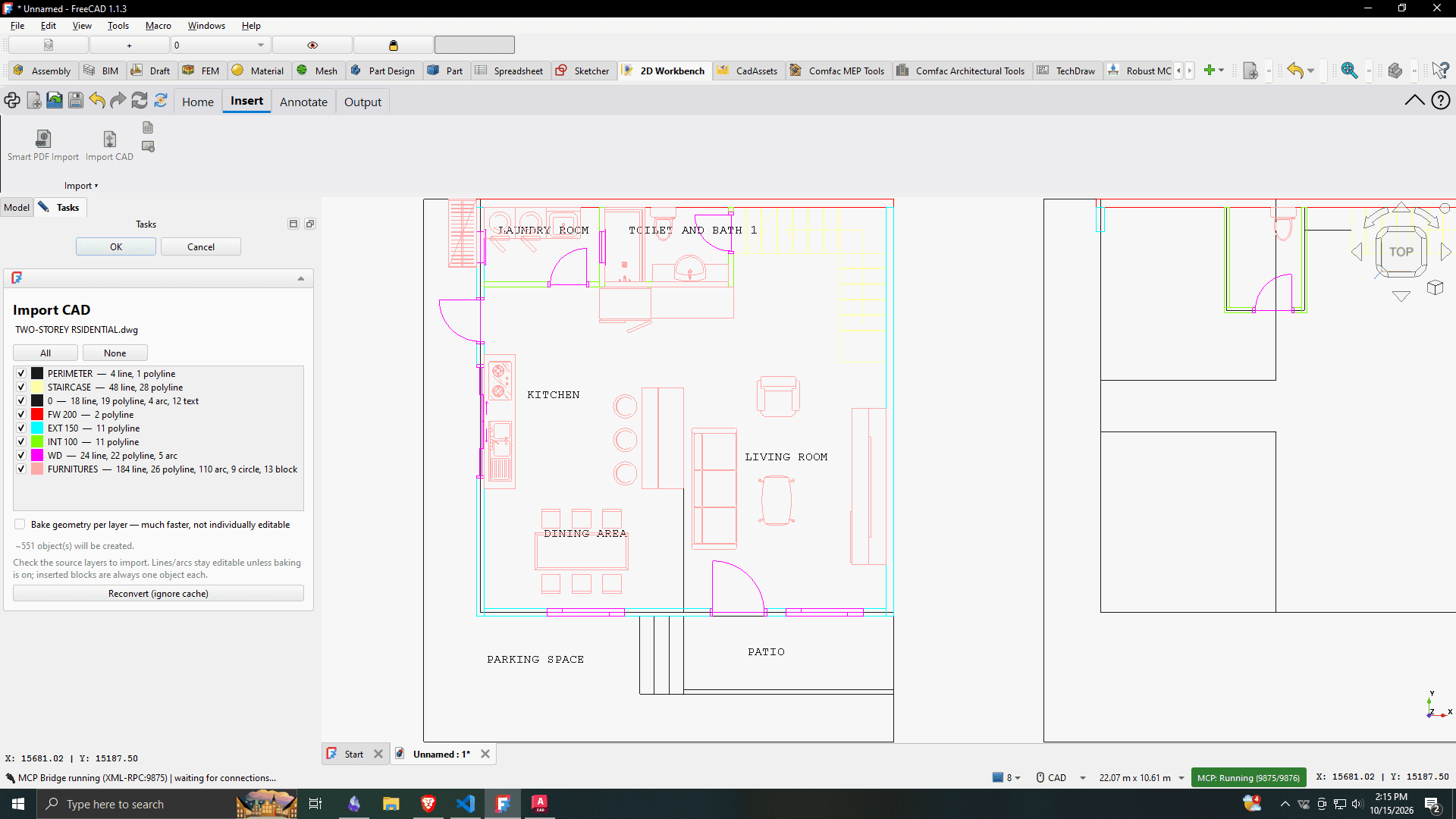
Task: Open the layer number 0 combo box
Action: coord(220,45)
